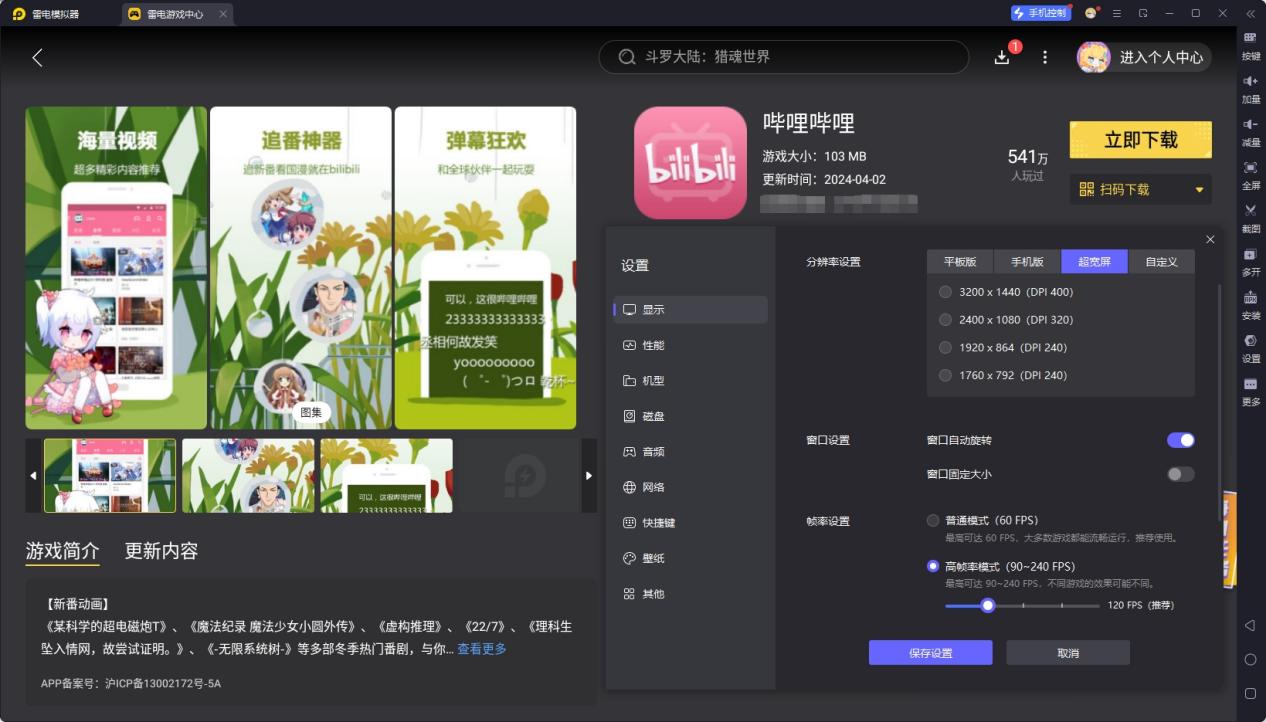Screen dimensions: 1266x722
Task: Open 音频 settings section
Action: coord(691,452)
